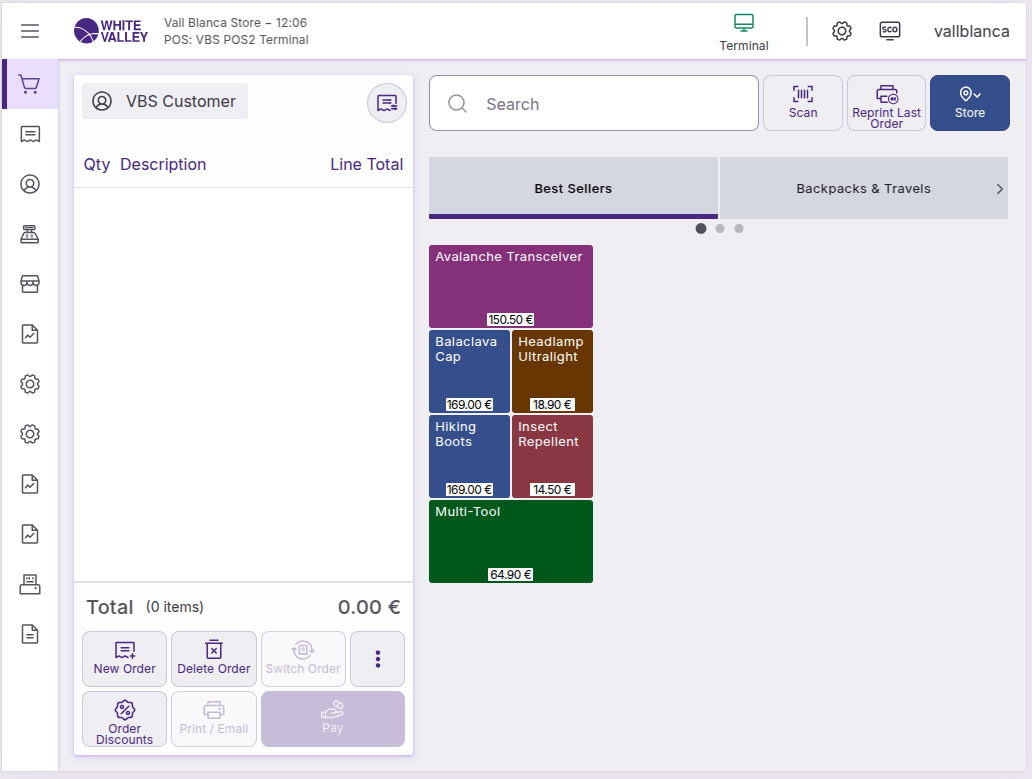Open the store/shop icon in the sidebar
The width and height of the screenshot is (1032, 779).
click(x=30, y=282)
